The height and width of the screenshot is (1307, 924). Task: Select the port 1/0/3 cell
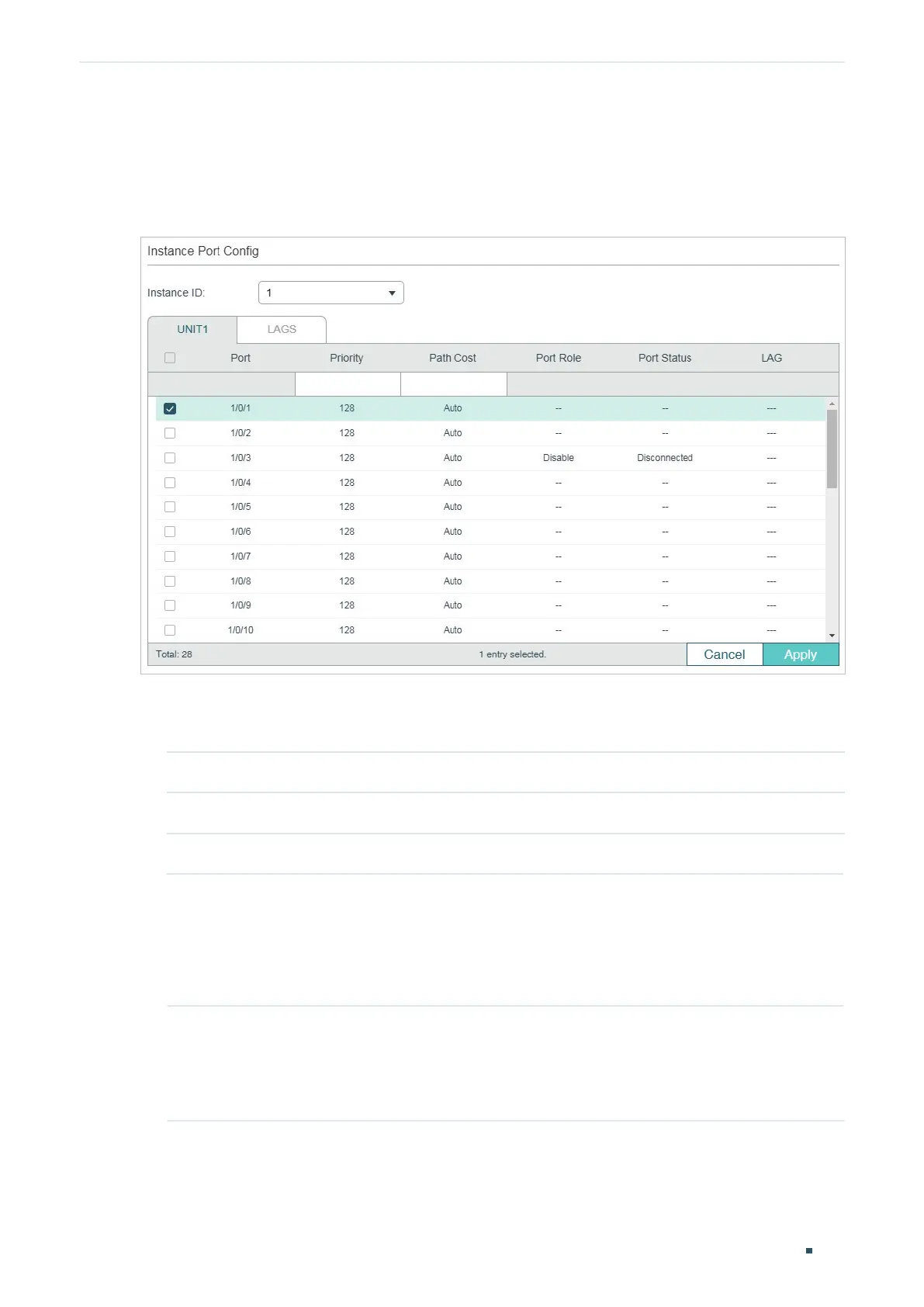click(241, 458)
